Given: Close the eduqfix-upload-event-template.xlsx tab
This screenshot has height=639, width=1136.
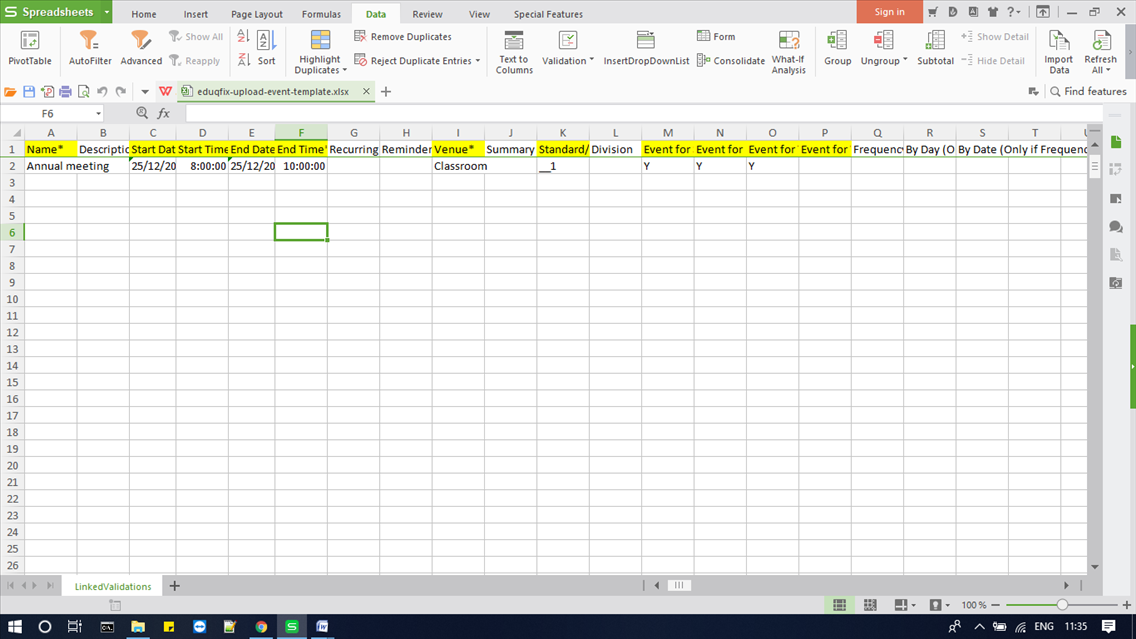Looking at the screenshot, I should point(366,91).
